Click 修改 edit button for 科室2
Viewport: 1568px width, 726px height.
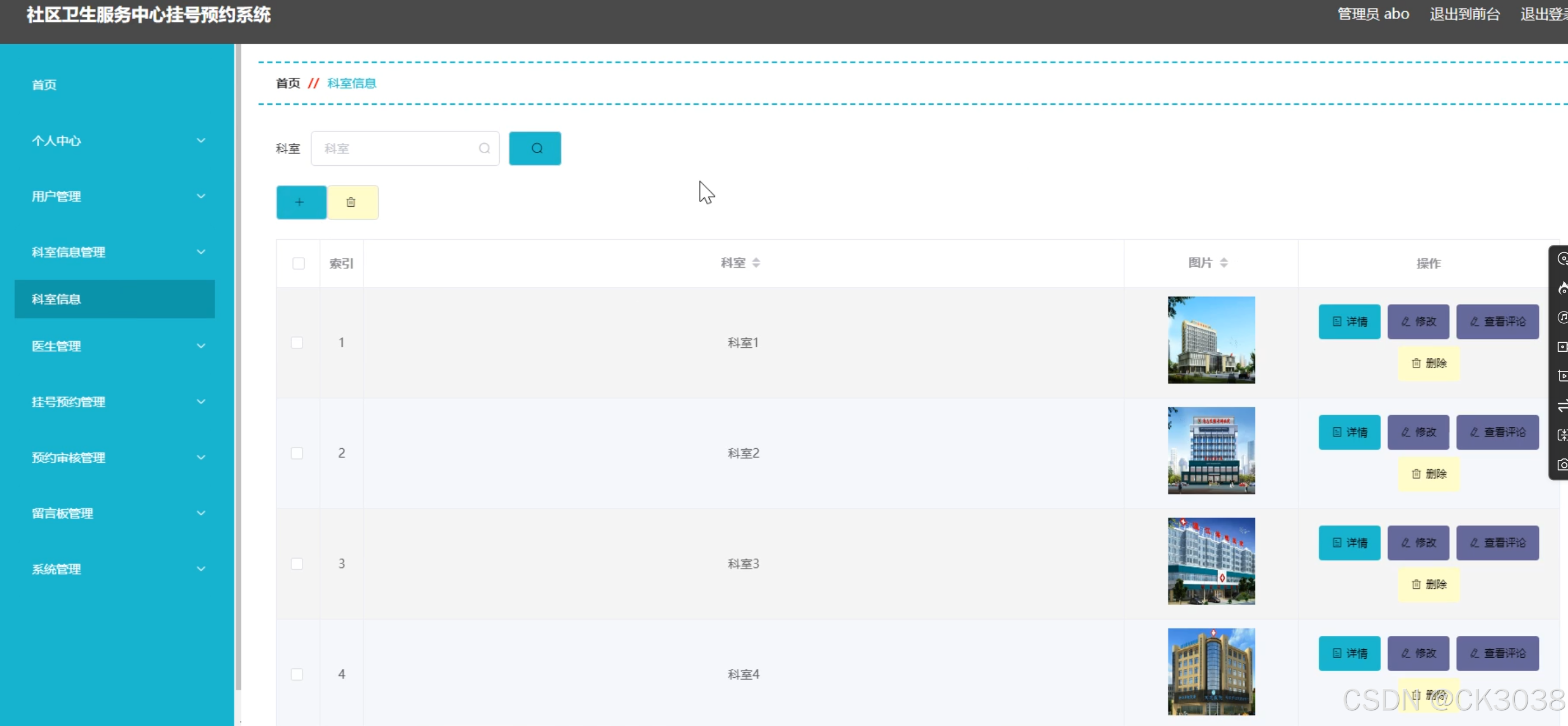(x=1418, y=432)
